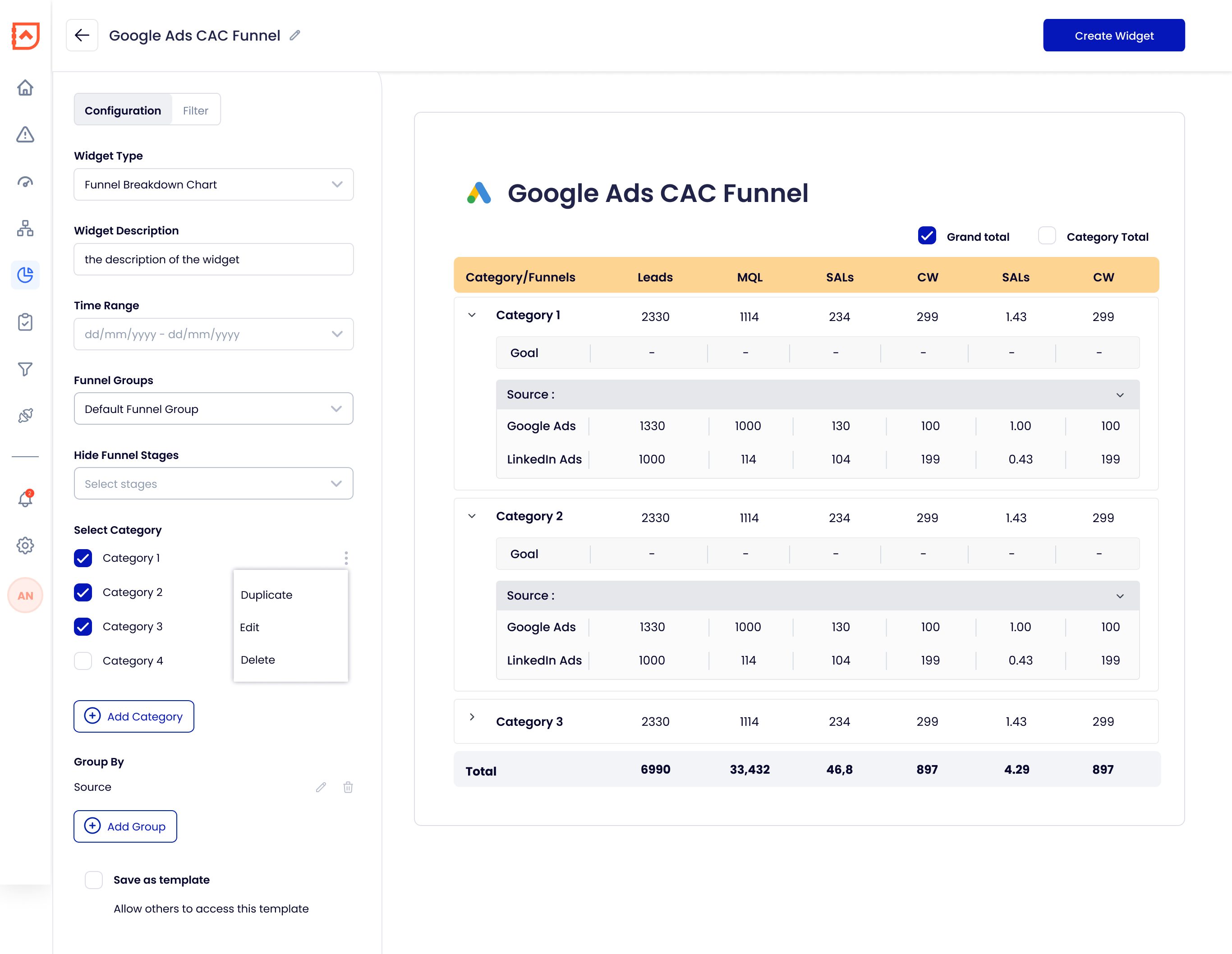
Task: Click the Category 3 row label
Action: pos(529,722)
